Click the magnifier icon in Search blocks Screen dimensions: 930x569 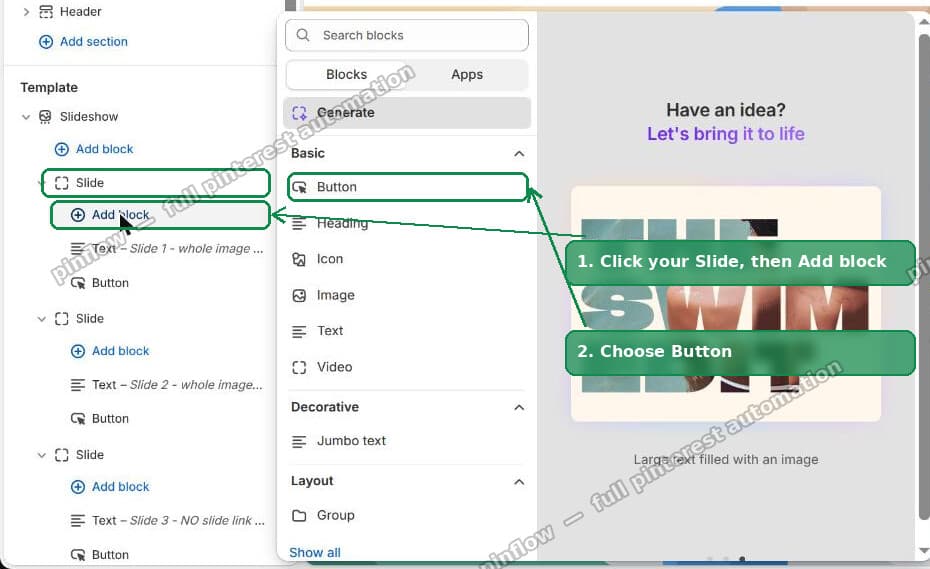click(x=303, y=35)
